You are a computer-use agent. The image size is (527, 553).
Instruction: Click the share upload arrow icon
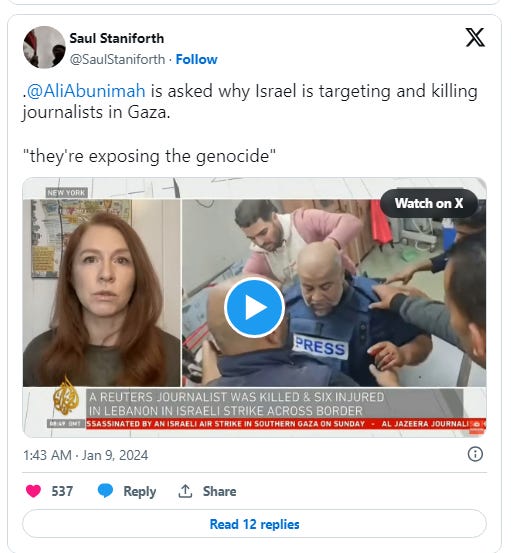click(185, 491)
